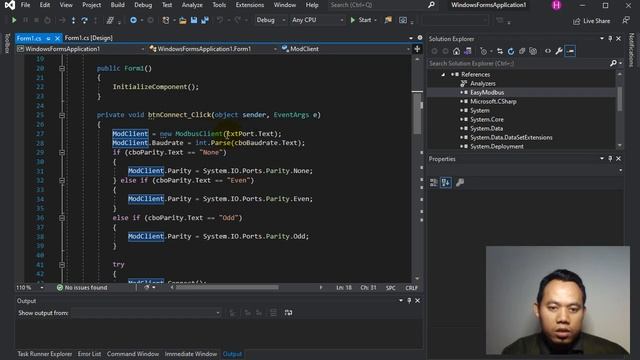The height and width of the screenshot is (360, 640).
Task: Pin the Properties panel
Action: click(610, 158)
